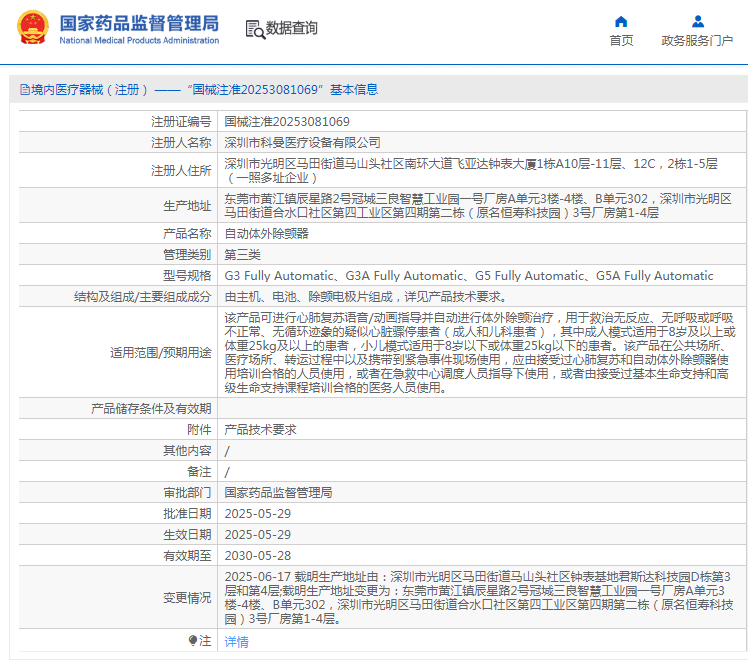Click the 产品储存条件及有效期 label

pos(151,408)
